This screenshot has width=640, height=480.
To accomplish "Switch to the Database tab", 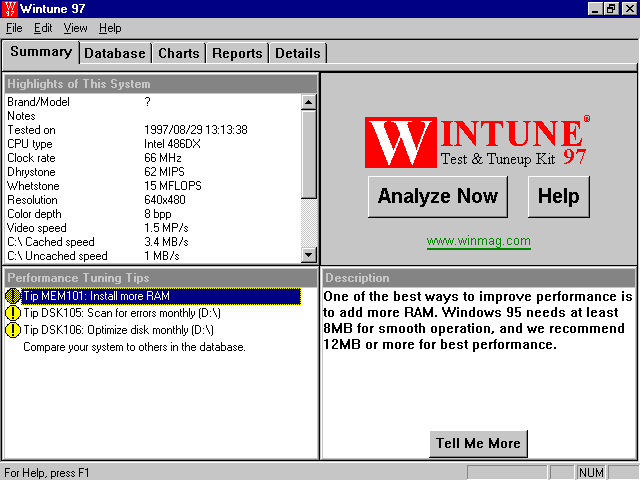I will click(115, 53).
